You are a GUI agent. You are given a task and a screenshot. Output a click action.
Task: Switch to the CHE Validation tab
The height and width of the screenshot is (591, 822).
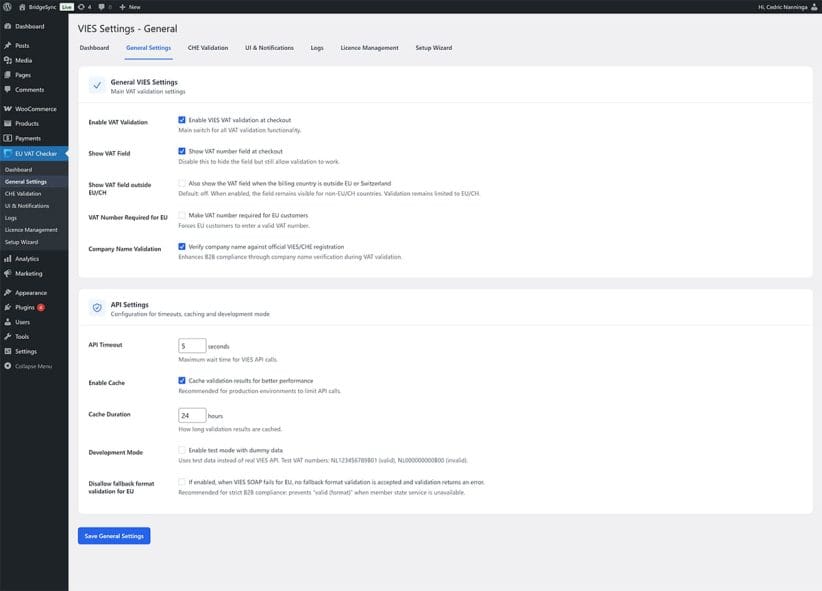coord(208,47)
